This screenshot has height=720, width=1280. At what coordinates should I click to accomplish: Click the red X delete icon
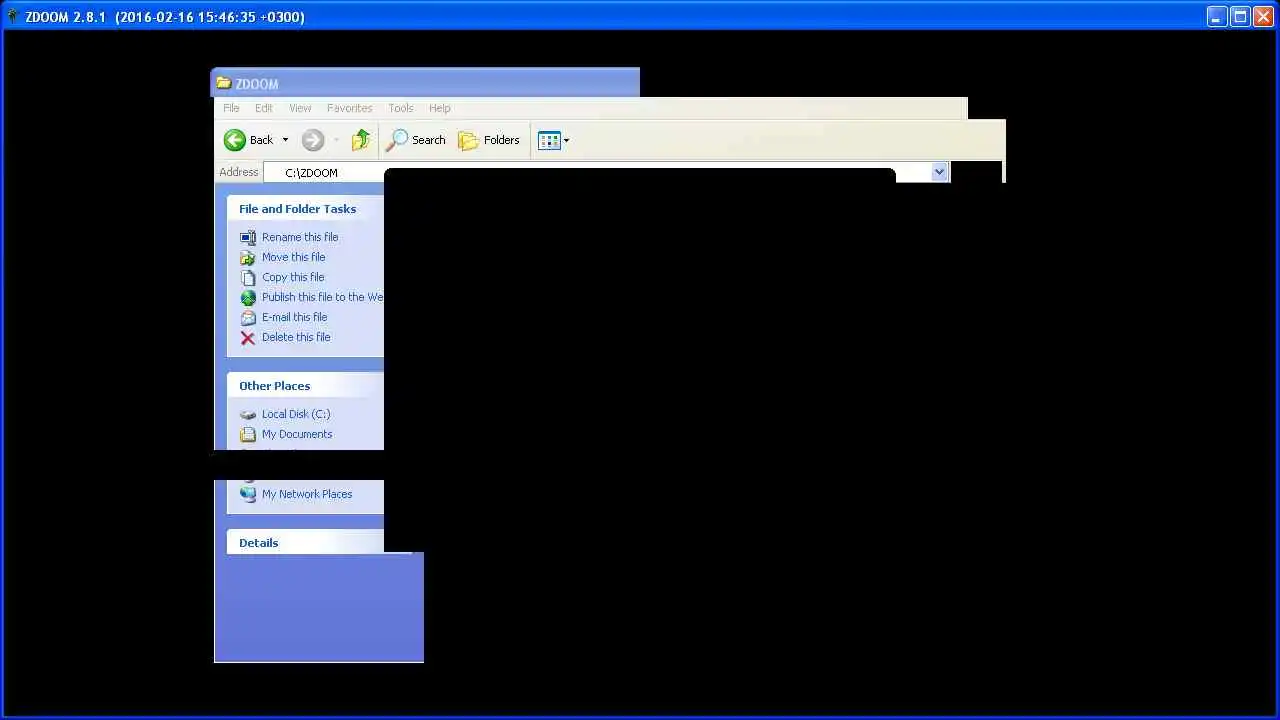tap(248, 338)
